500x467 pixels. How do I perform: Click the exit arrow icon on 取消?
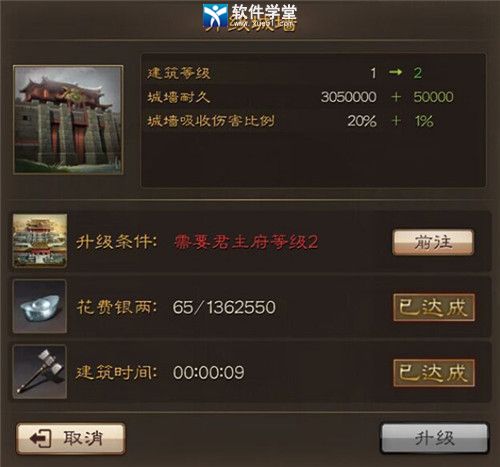40,438
